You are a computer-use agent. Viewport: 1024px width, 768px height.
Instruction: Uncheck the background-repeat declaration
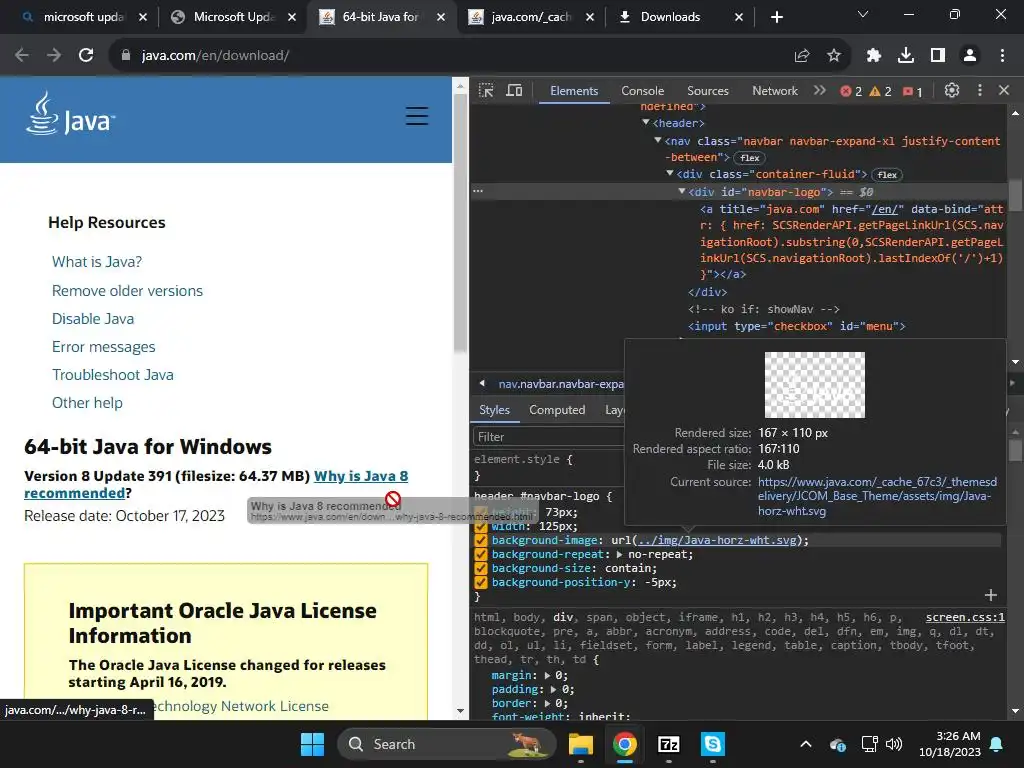click(x=481, y=554)
